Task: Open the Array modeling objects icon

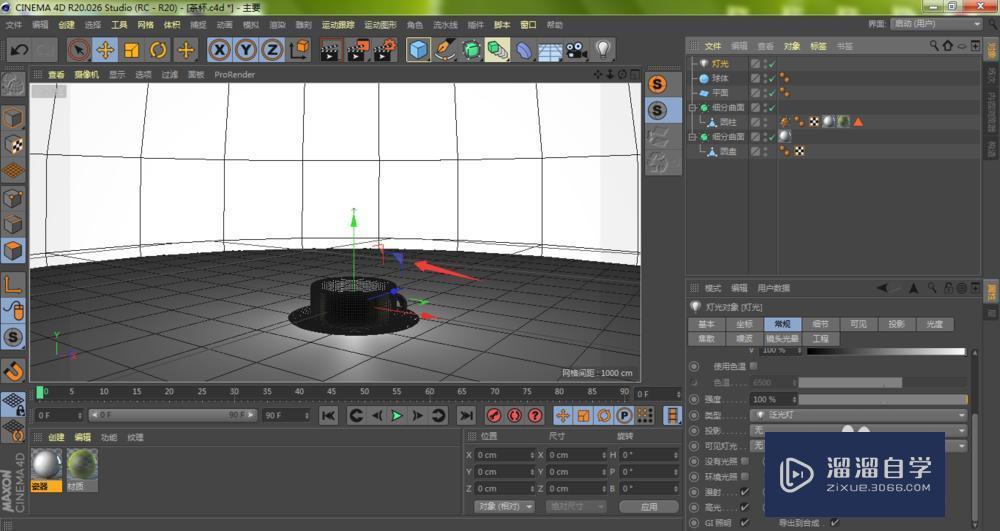Action: pyautogui.click(x=497, y=50)
